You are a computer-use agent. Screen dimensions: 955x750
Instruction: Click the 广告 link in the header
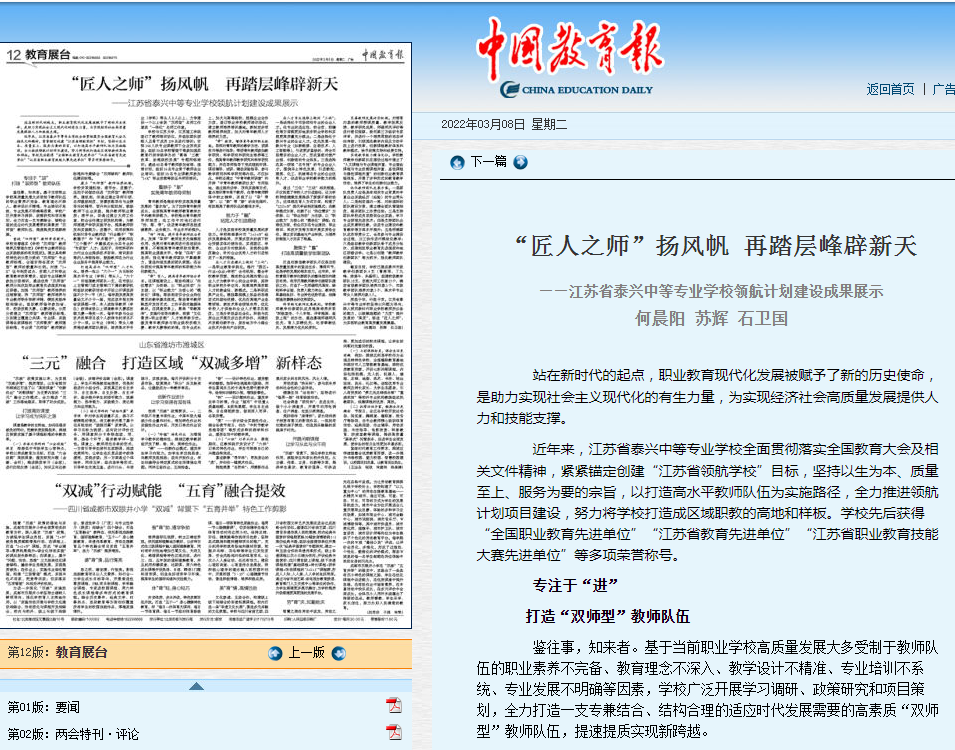click(943, 89)
